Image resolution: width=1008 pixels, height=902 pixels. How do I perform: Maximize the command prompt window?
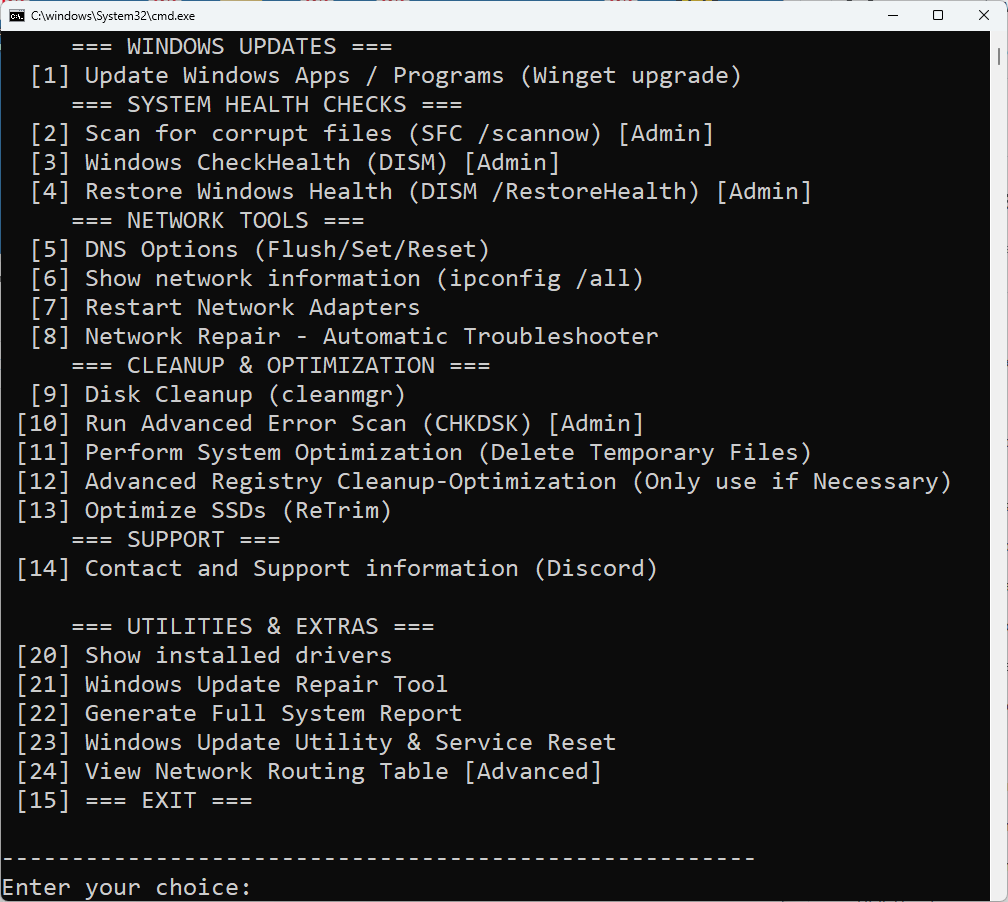click(938, 15)
